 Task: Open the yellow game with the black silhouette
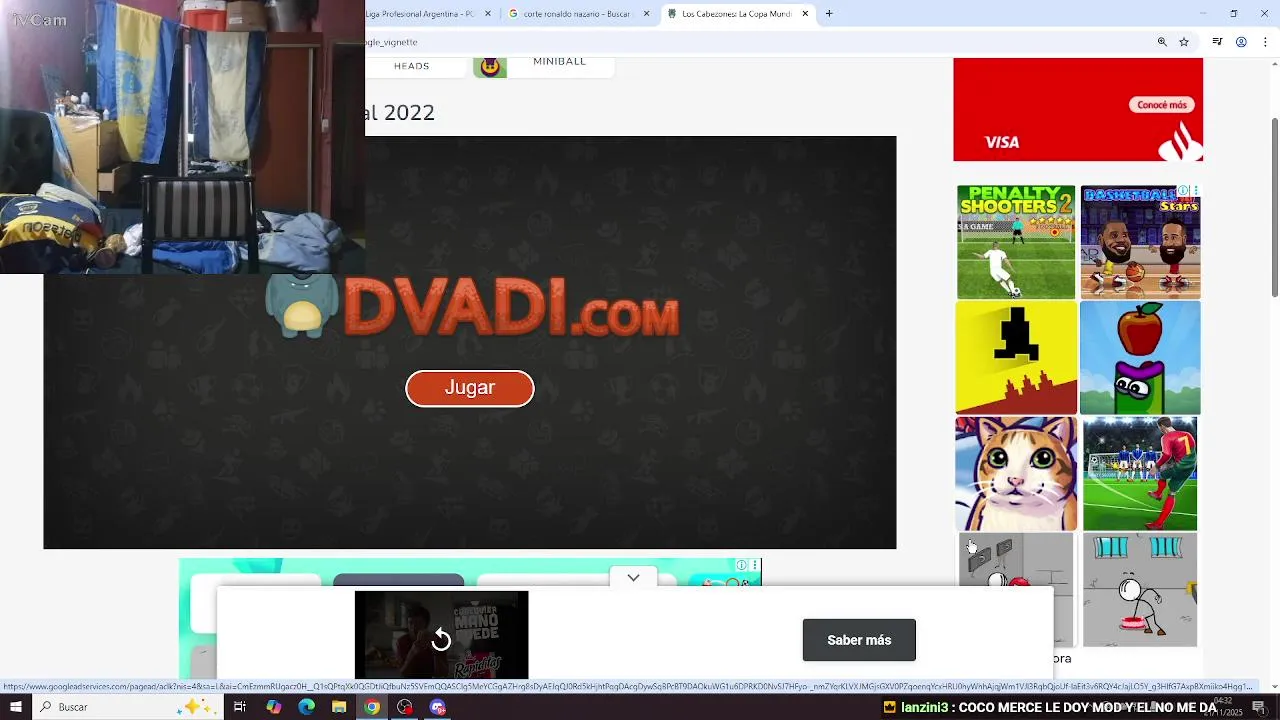[x=1015, y=358]
